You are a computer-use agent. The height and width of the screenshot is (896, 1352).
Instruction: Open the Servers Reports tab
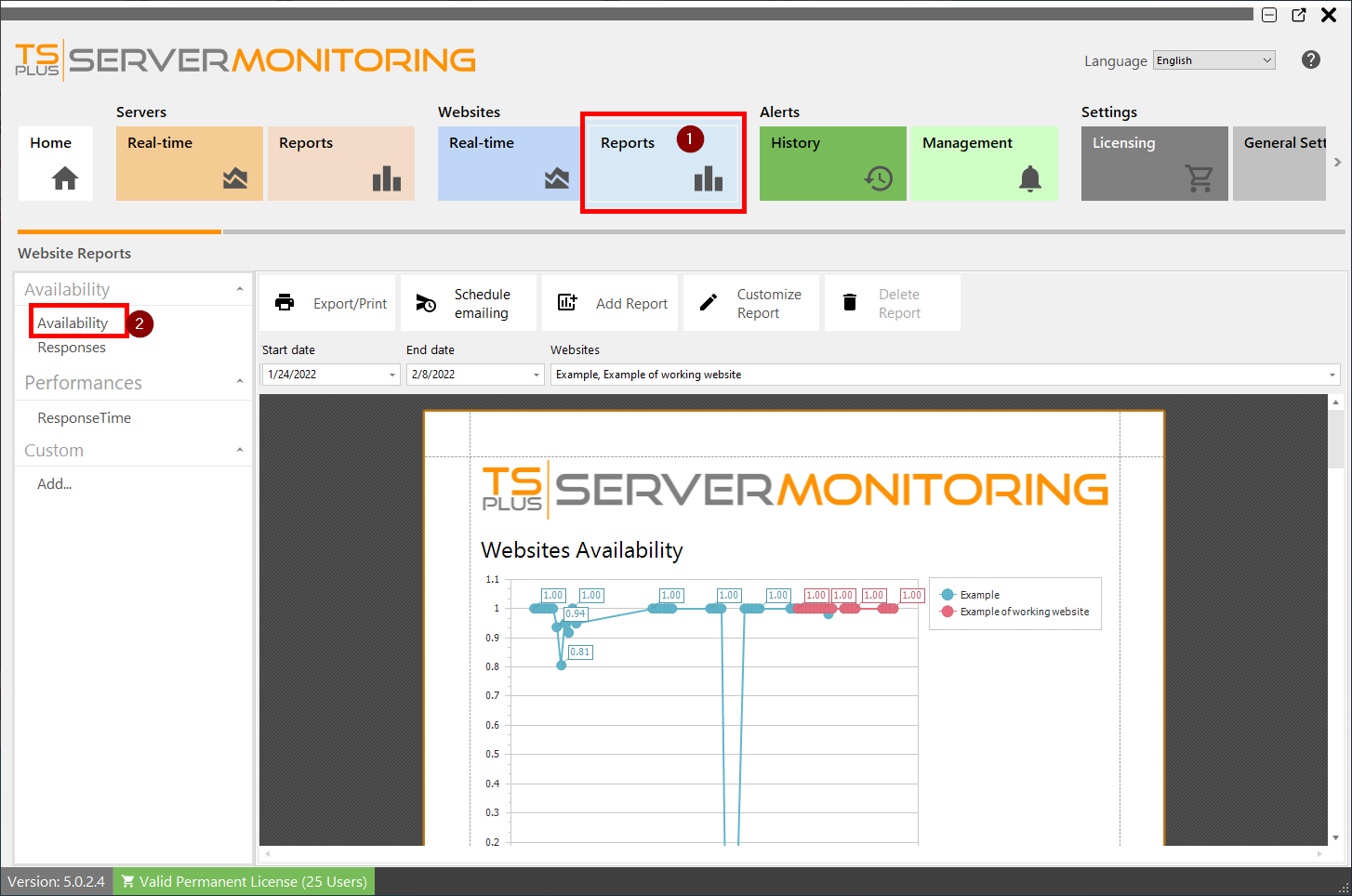pos(340,163)
